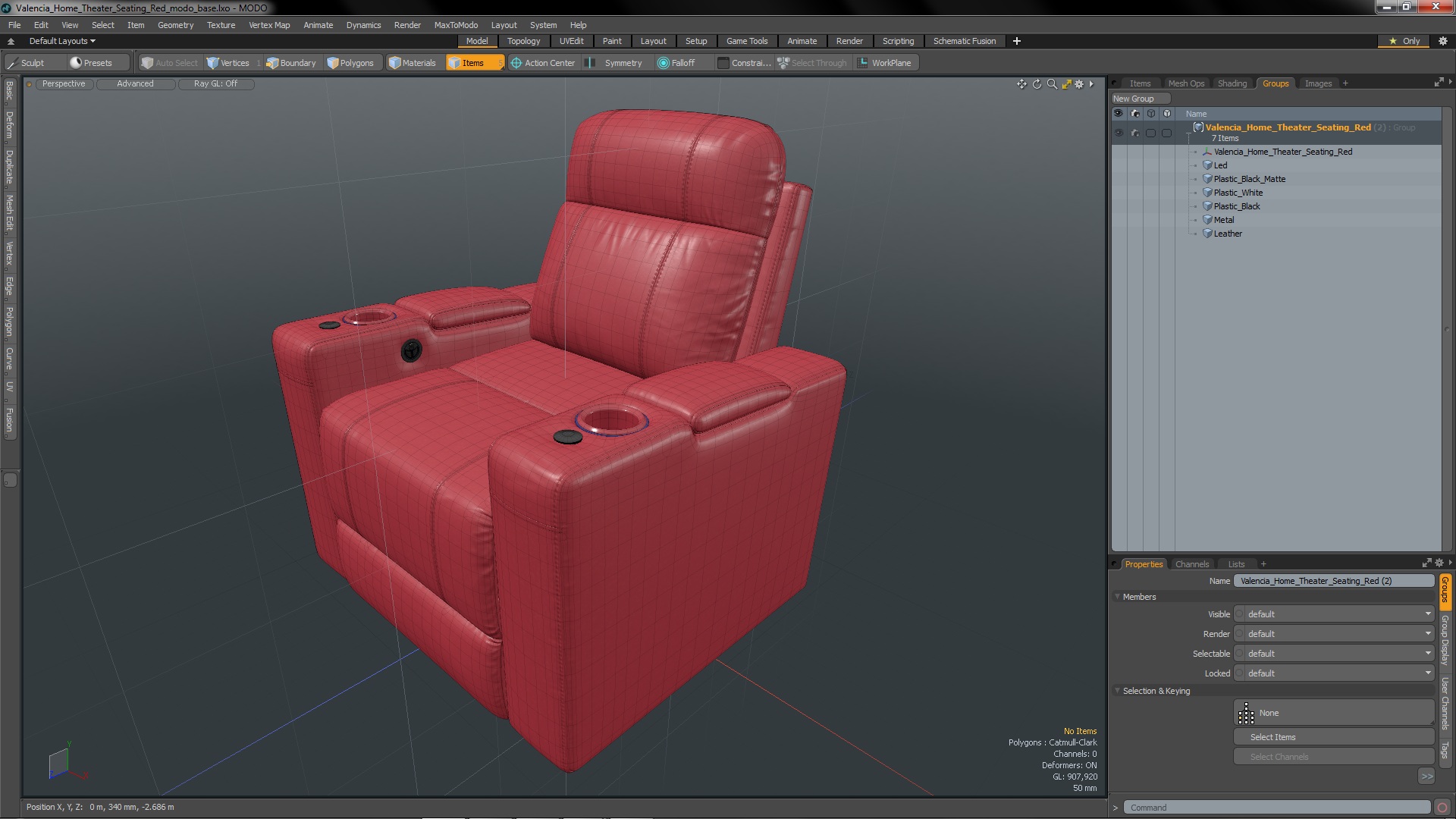
Task: Open the WorkPlane tool
Action: [x=884, y=63]
